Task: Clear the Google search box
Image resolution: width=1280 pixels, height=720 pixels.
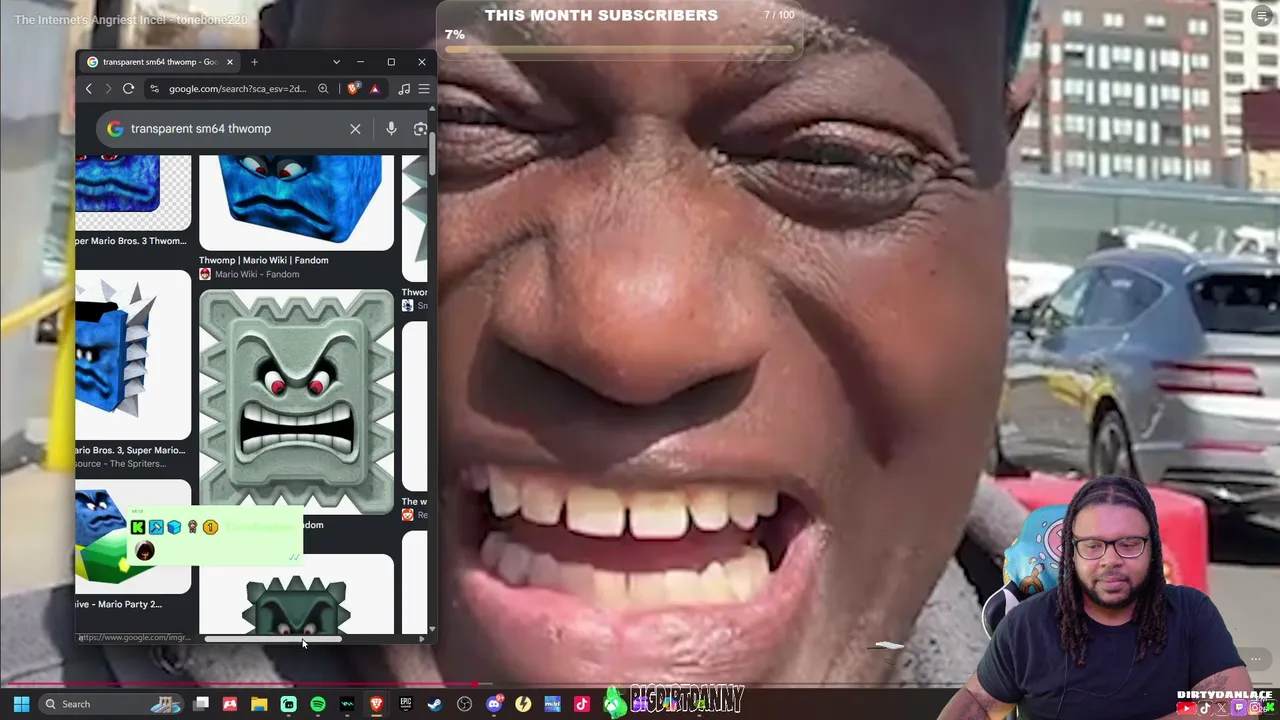Action: coord(355,129)
